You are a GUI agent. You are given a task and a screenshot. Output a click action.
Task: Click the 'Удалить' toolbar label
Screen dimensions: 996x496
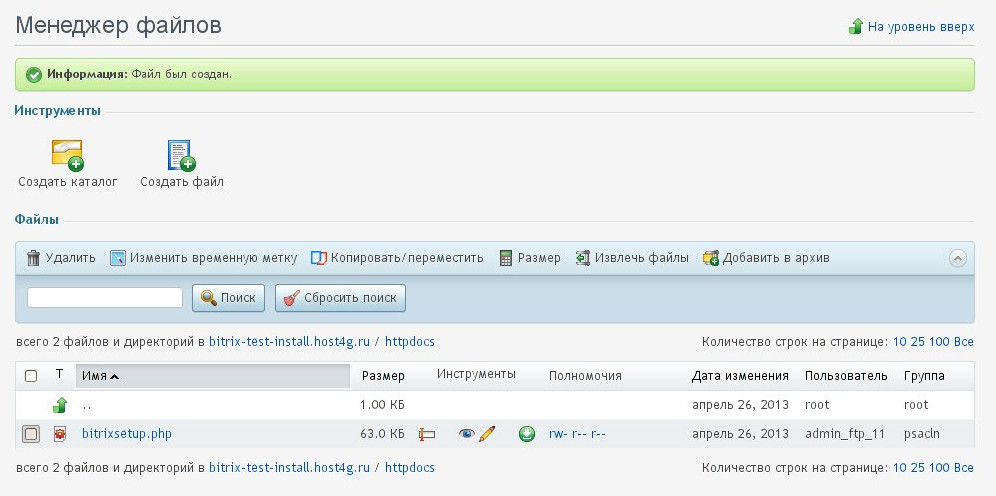(71, 258)
